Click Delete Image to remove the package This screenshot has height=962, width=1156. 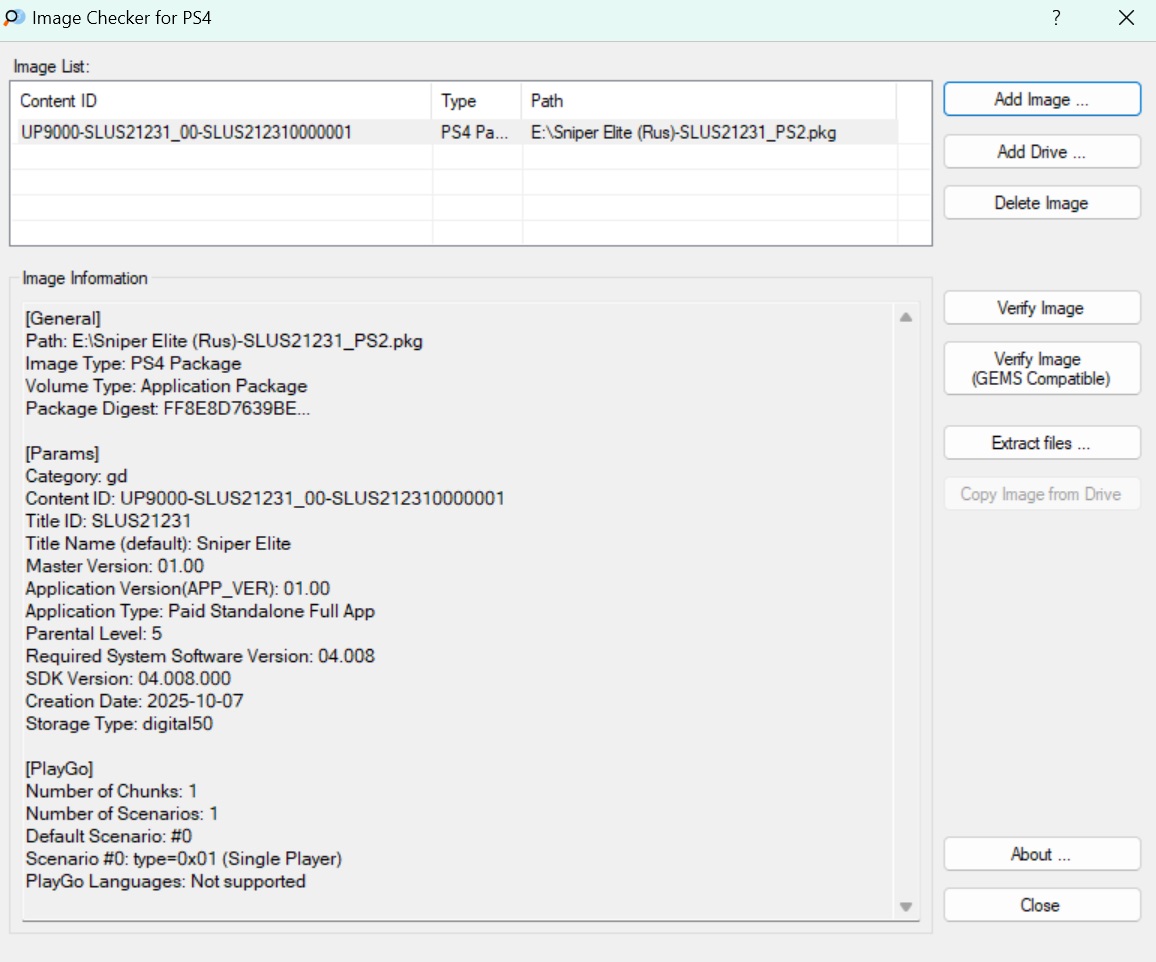pyautogui.click(x=1041, y=203)
